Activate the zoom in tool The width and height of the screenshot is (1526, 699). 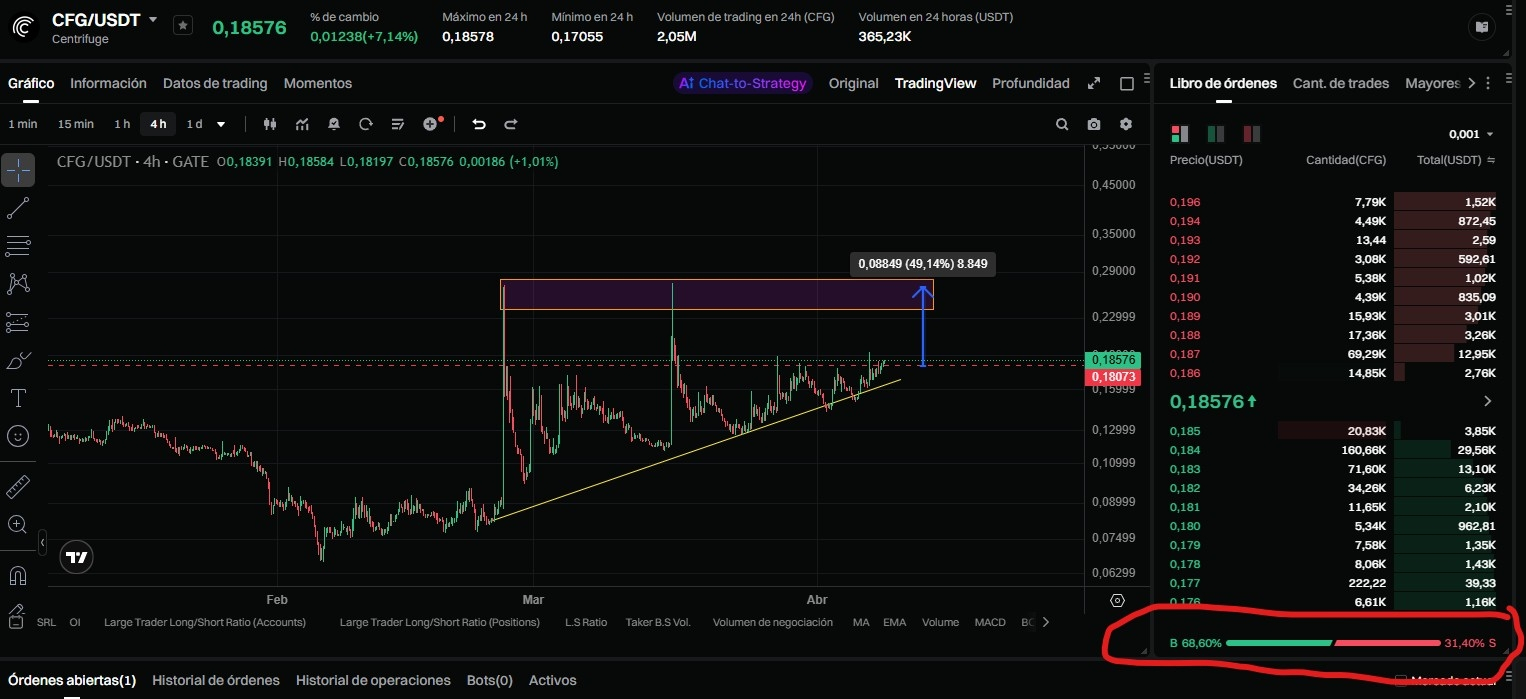pos(18,524)
